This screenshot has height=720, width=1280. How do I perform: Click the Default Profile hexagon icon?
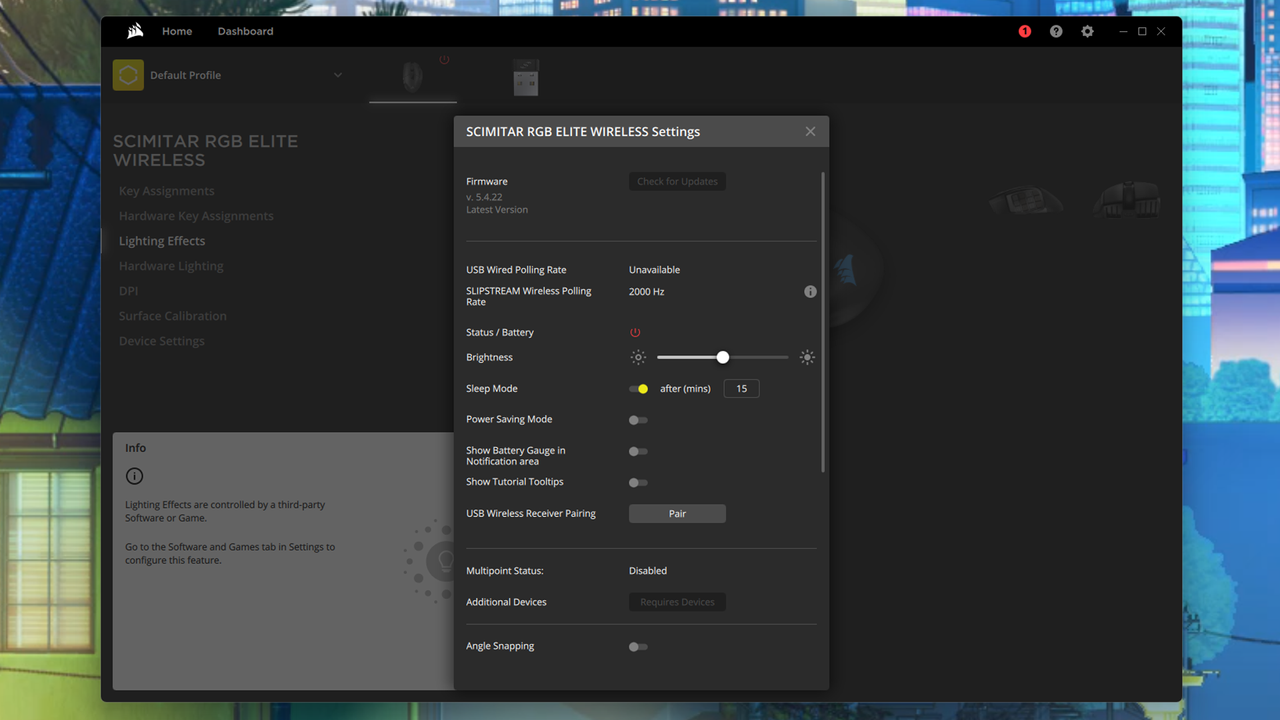coord(128,75)
